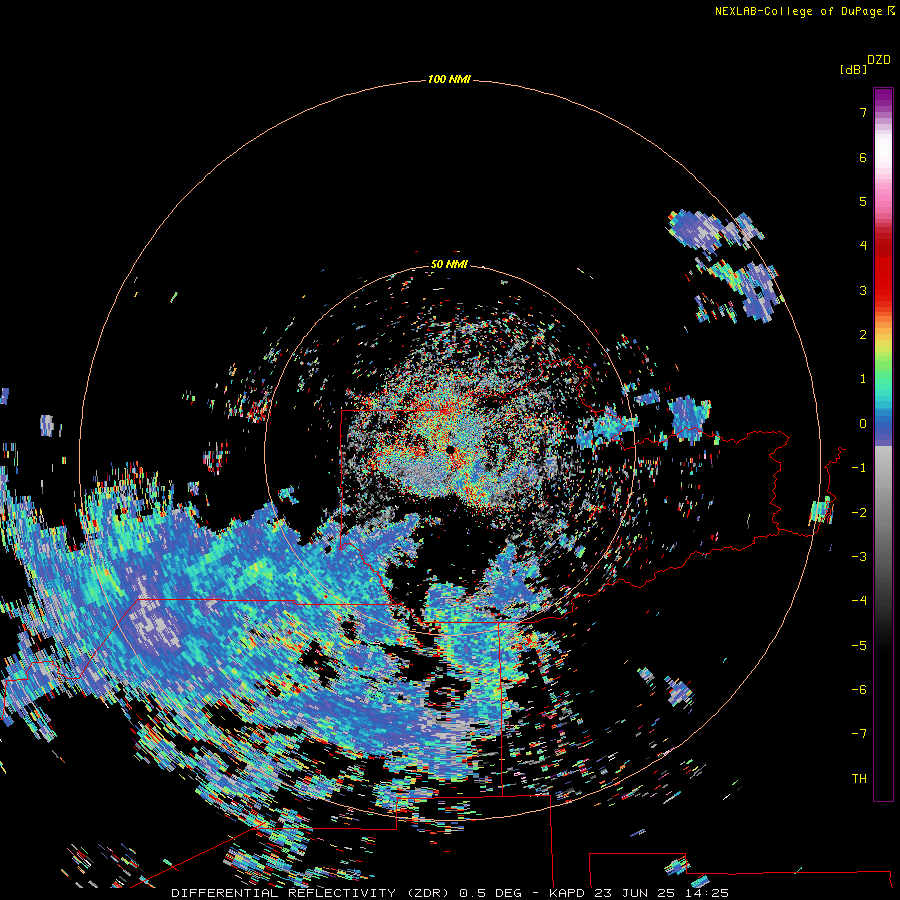Click the black radar site dot at center

(x=451, y=450)
